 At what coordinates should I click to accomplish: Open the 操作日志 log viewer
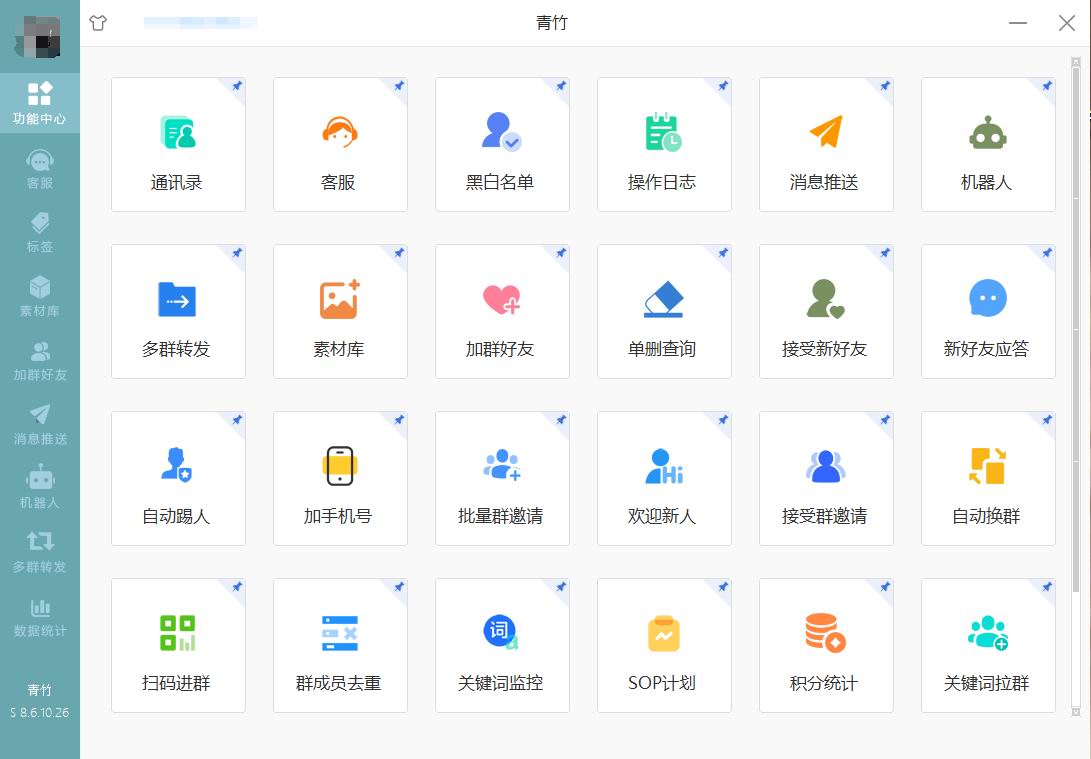(664, 144)
